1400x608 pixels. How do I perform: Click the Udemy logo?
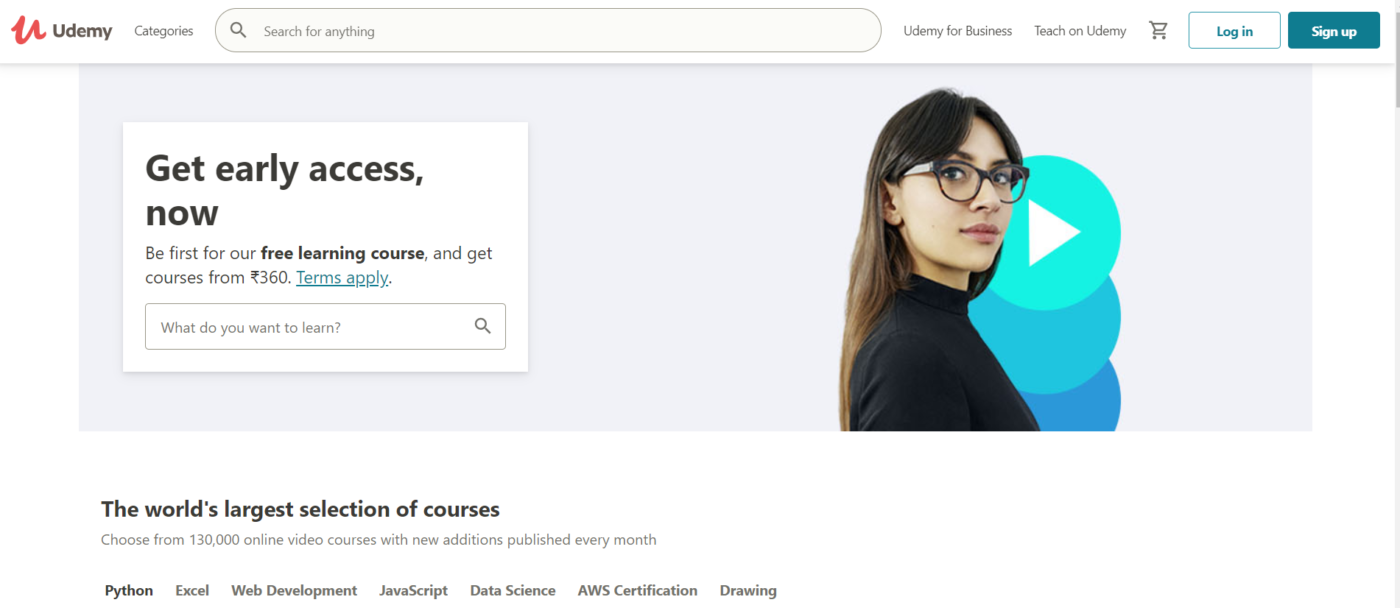click(x=62, y=30)
